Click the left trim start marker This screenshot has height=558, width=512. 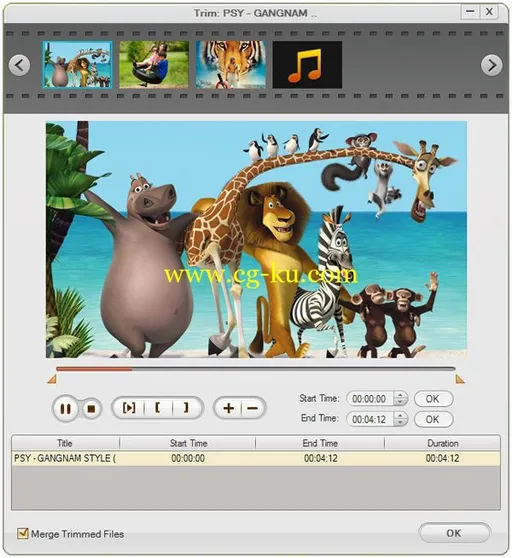[52, 379]
